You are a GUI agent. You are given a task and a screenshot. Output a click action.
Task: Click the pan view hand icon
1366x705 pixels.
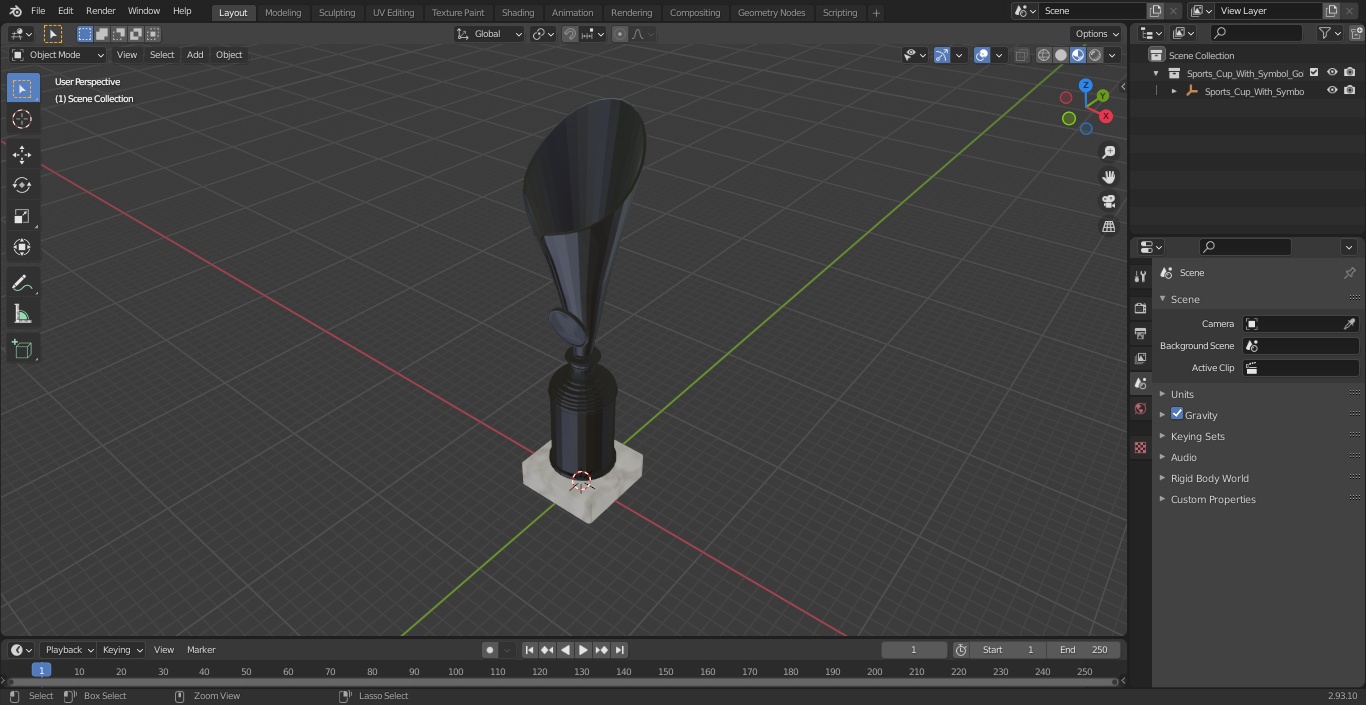(1109, 177)
